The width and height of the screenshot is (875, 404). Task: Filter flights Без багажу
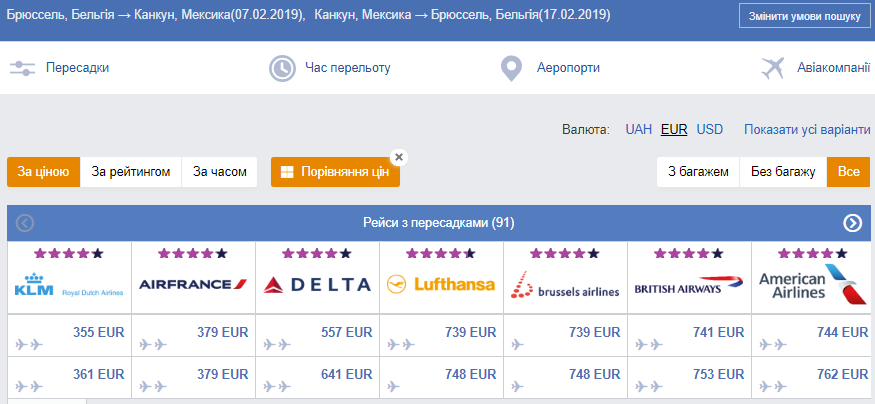pos(783,172)
